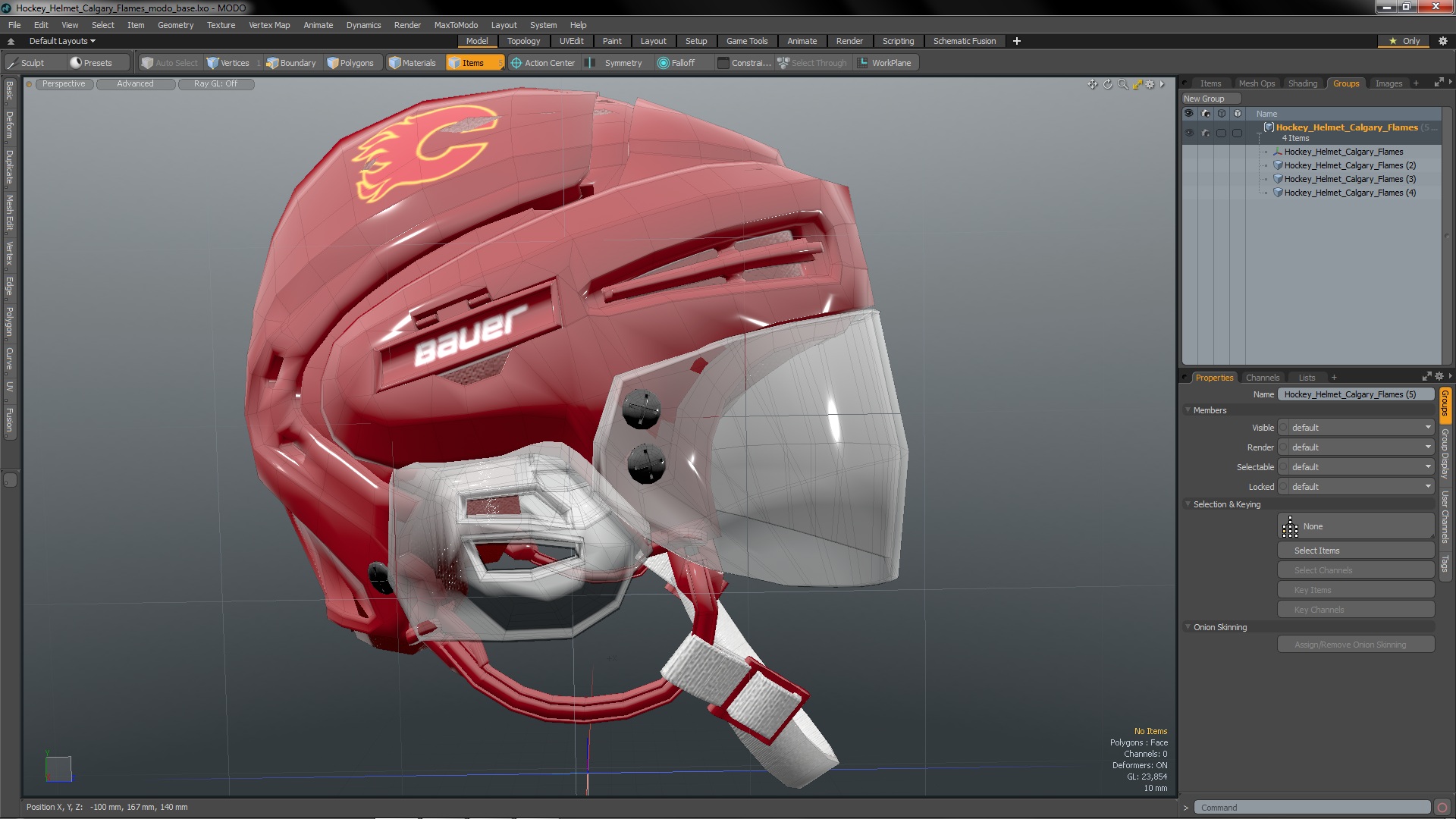Collapse the Onion Skinning section
1456x819 pixels.
point(1188,627)
